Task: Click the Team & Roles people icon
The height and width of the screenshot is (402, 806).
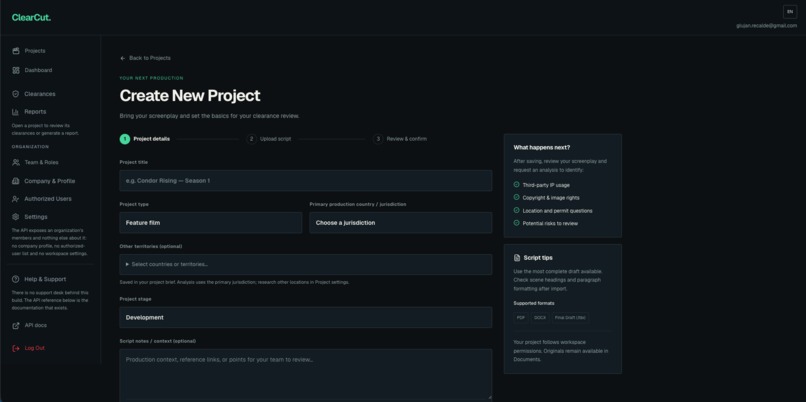Action: (16, 162)
